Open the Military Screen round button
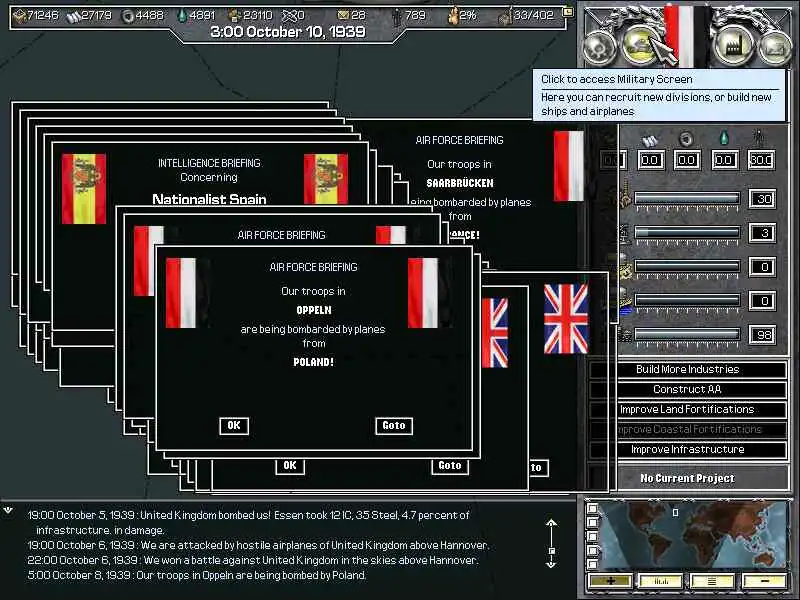The height and width of the screenshot is (600, 800). pyautogui.click(x=641, y=45)
